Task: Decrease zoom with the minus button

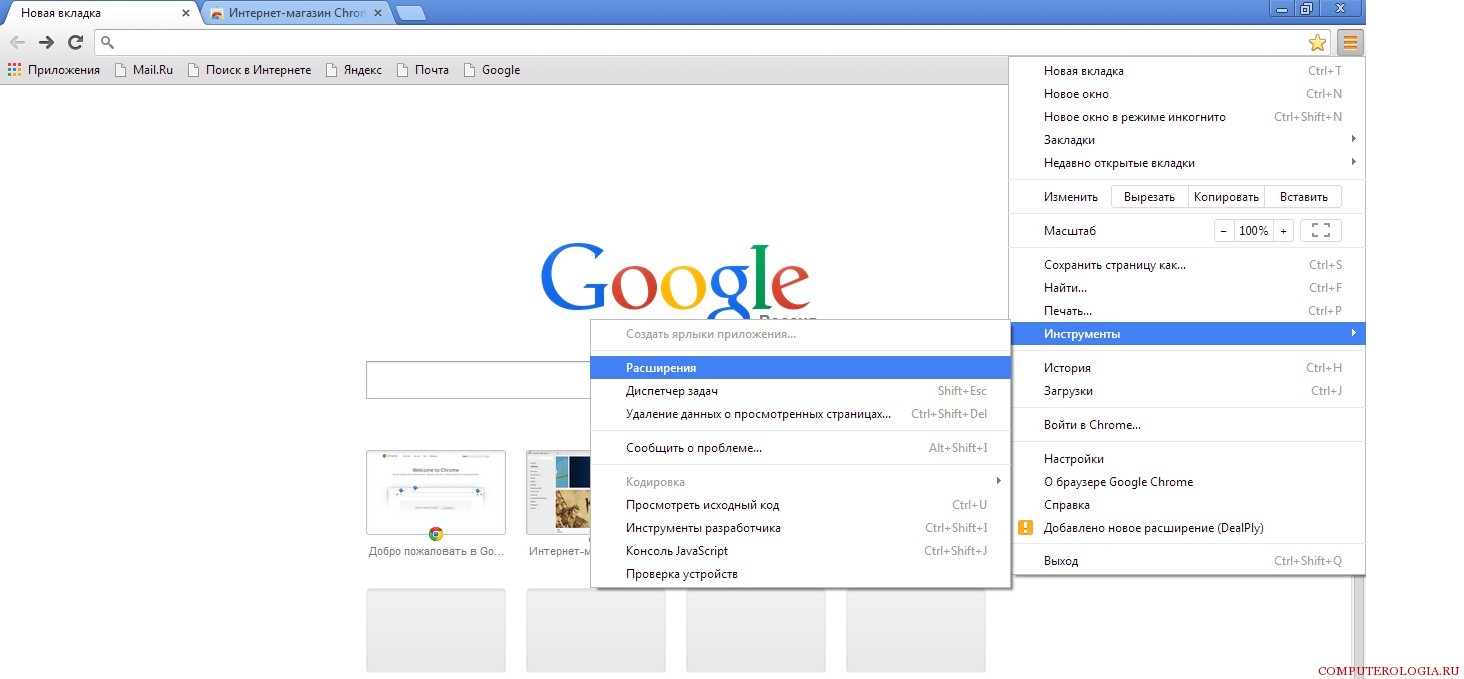Action: [1224, 231]
